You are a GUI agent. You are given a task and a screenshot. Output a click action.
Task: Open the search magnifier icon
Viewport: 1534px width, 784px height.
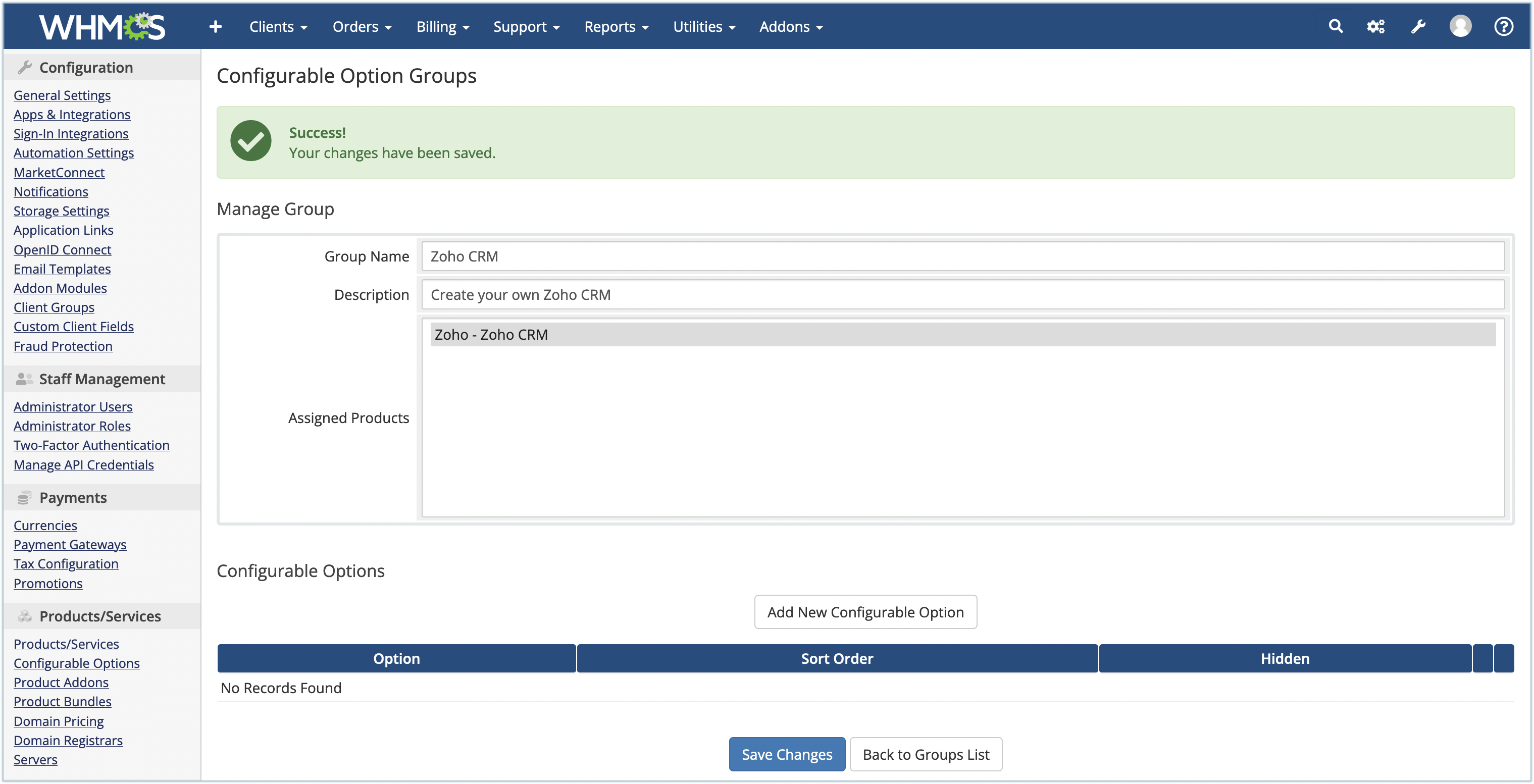(1336, 26)
